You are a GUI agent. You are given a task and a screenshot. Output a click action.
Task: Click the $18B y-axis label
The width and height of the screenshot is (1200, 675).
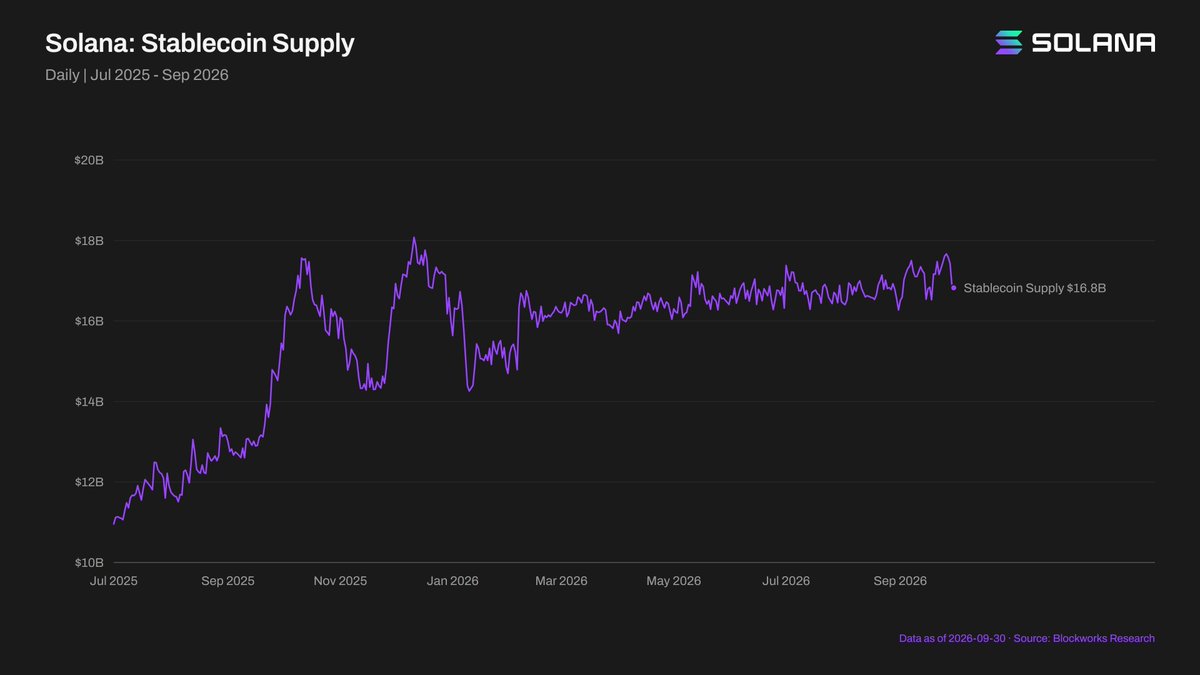tap(89, 241)
